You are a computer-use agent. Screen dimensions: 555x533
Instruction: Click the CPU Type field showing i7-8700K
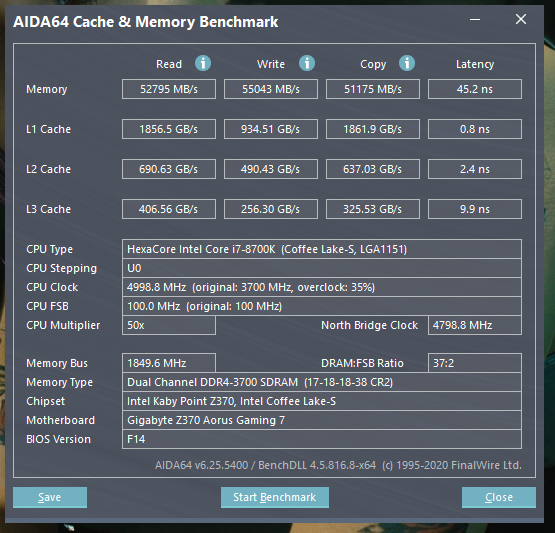click(322, 249)
